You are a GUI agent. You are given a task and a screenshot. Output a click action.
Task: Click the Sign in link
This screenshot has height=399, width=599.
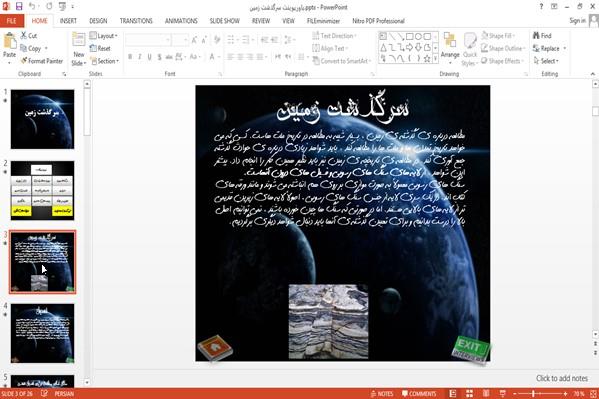(x=577, y=21)
